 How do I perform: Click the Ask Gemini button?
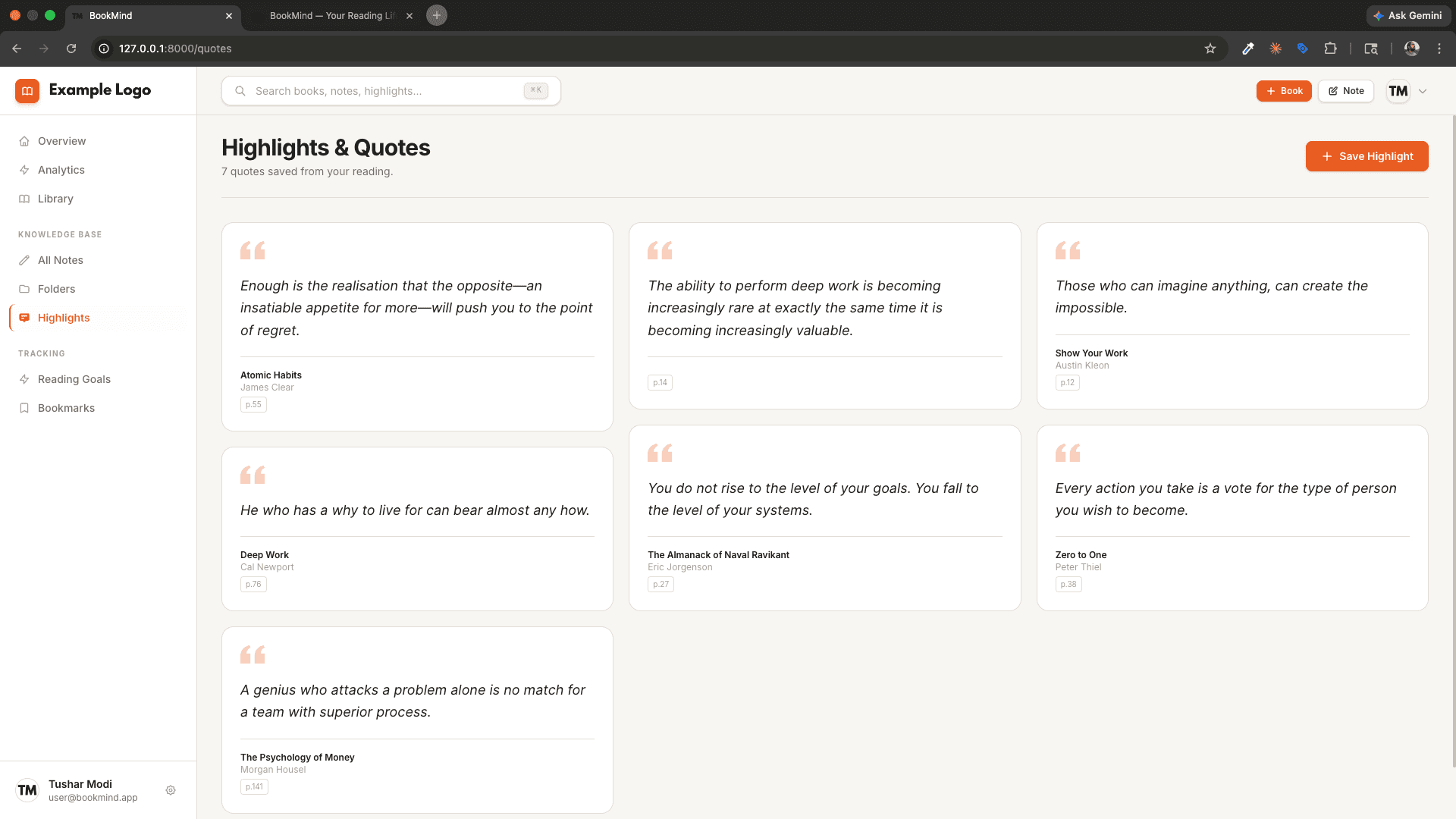click(x=1408, y=15)
